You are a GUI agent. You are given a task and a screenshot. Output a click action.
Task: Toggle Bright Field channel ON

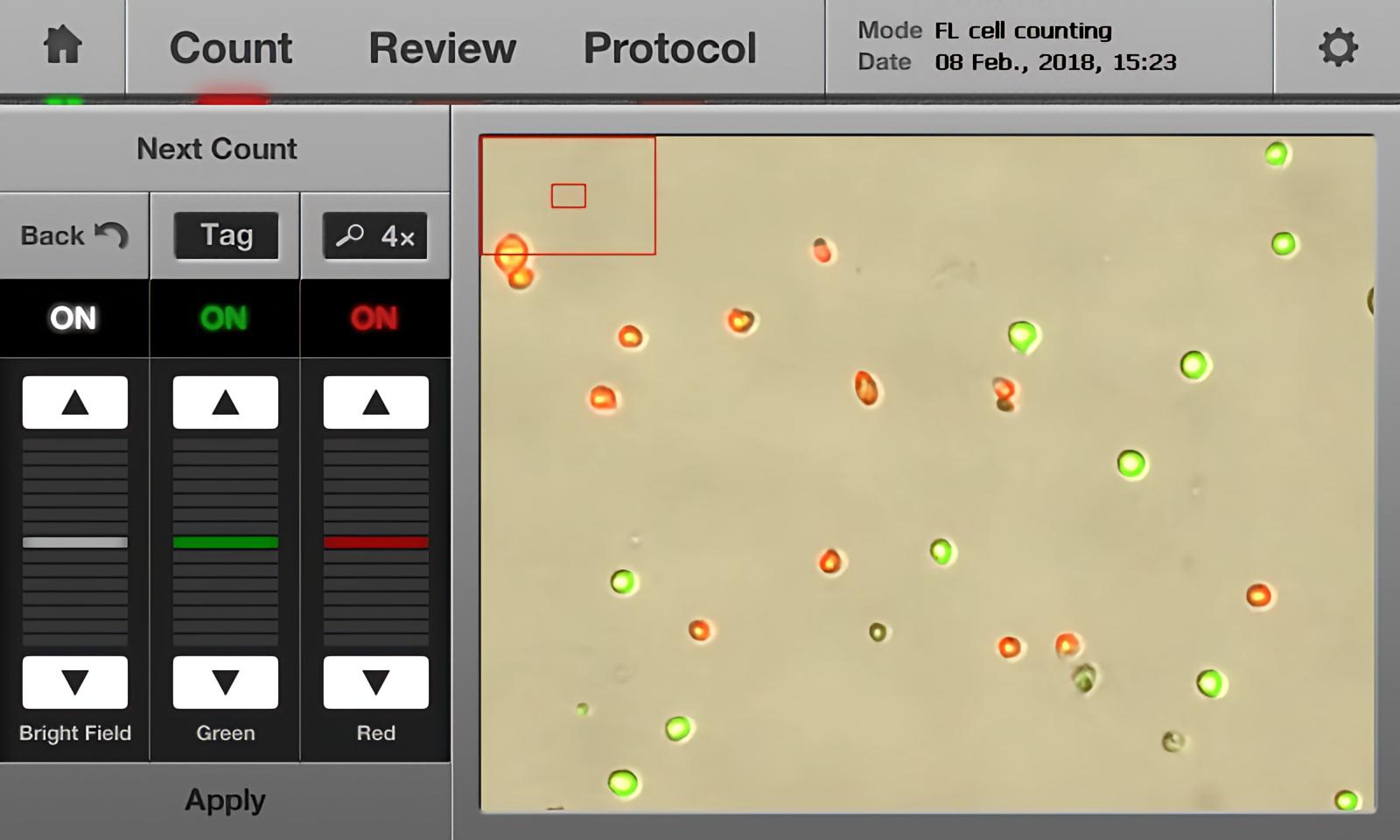click(73, 318)
